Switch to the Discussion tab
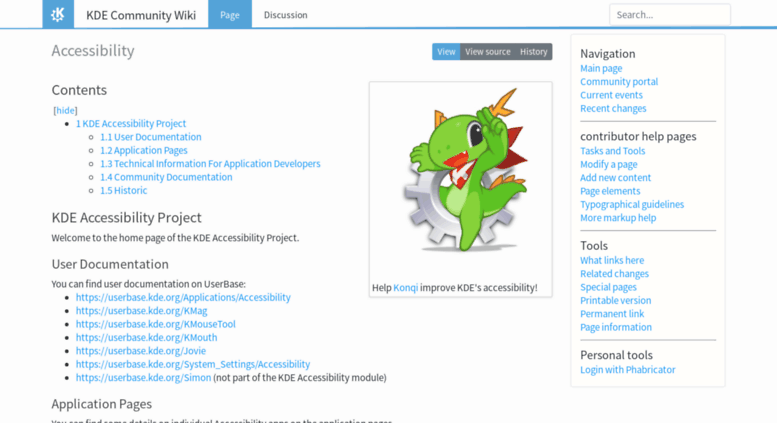The height and width of the screenshot is (423, 777). [x=285, y=15]
